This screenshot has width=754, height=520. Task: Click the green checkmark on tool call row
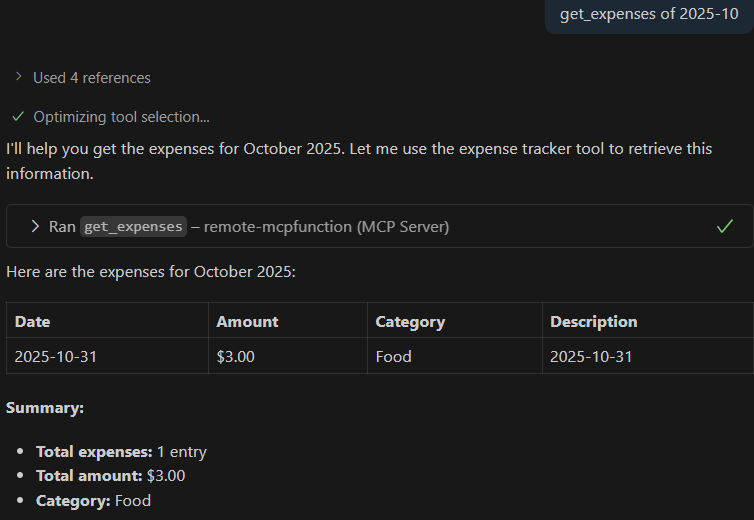click(725, 226)
